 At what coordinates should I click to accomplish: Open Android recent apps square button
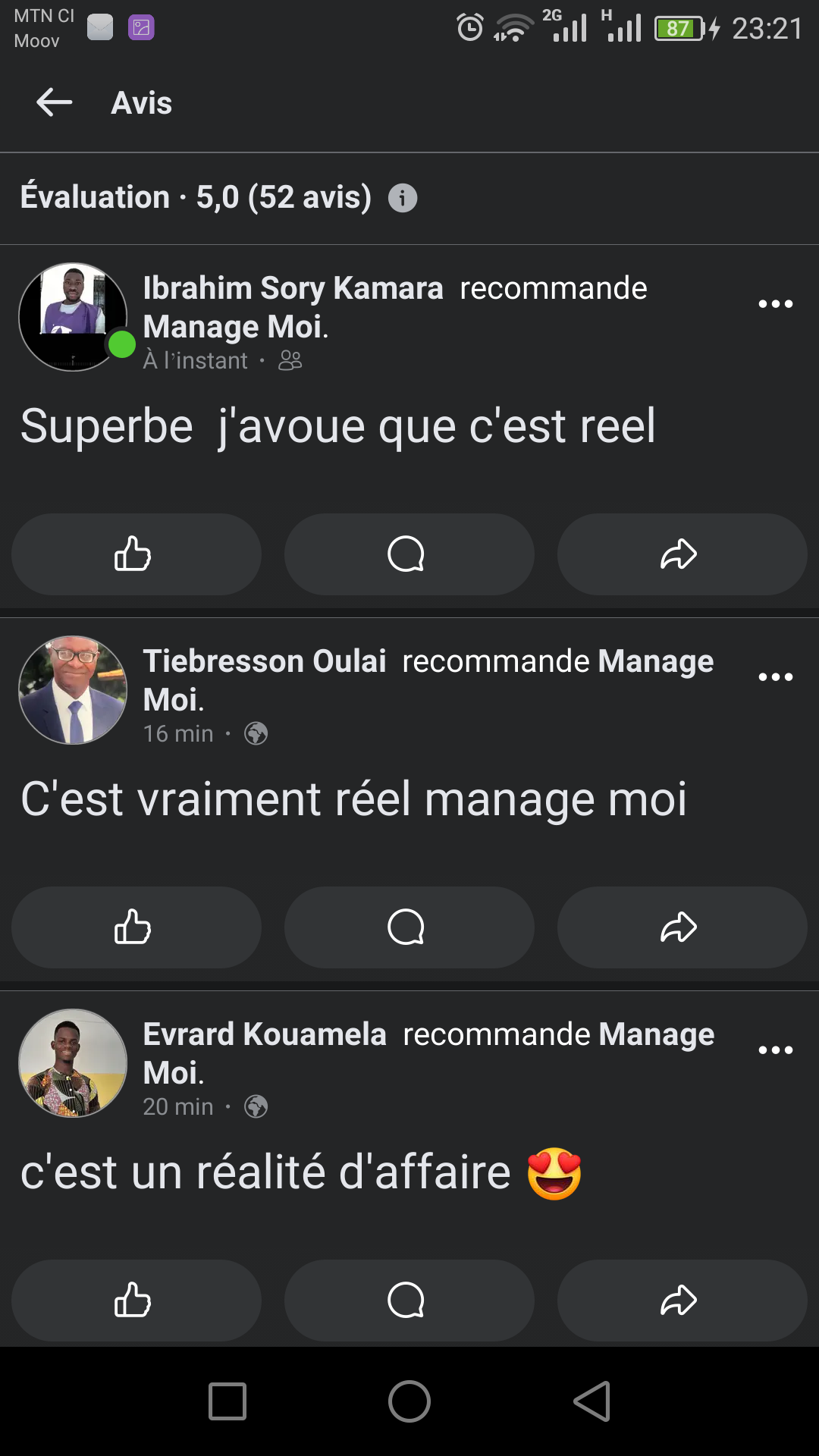[x=227, y=1401]
